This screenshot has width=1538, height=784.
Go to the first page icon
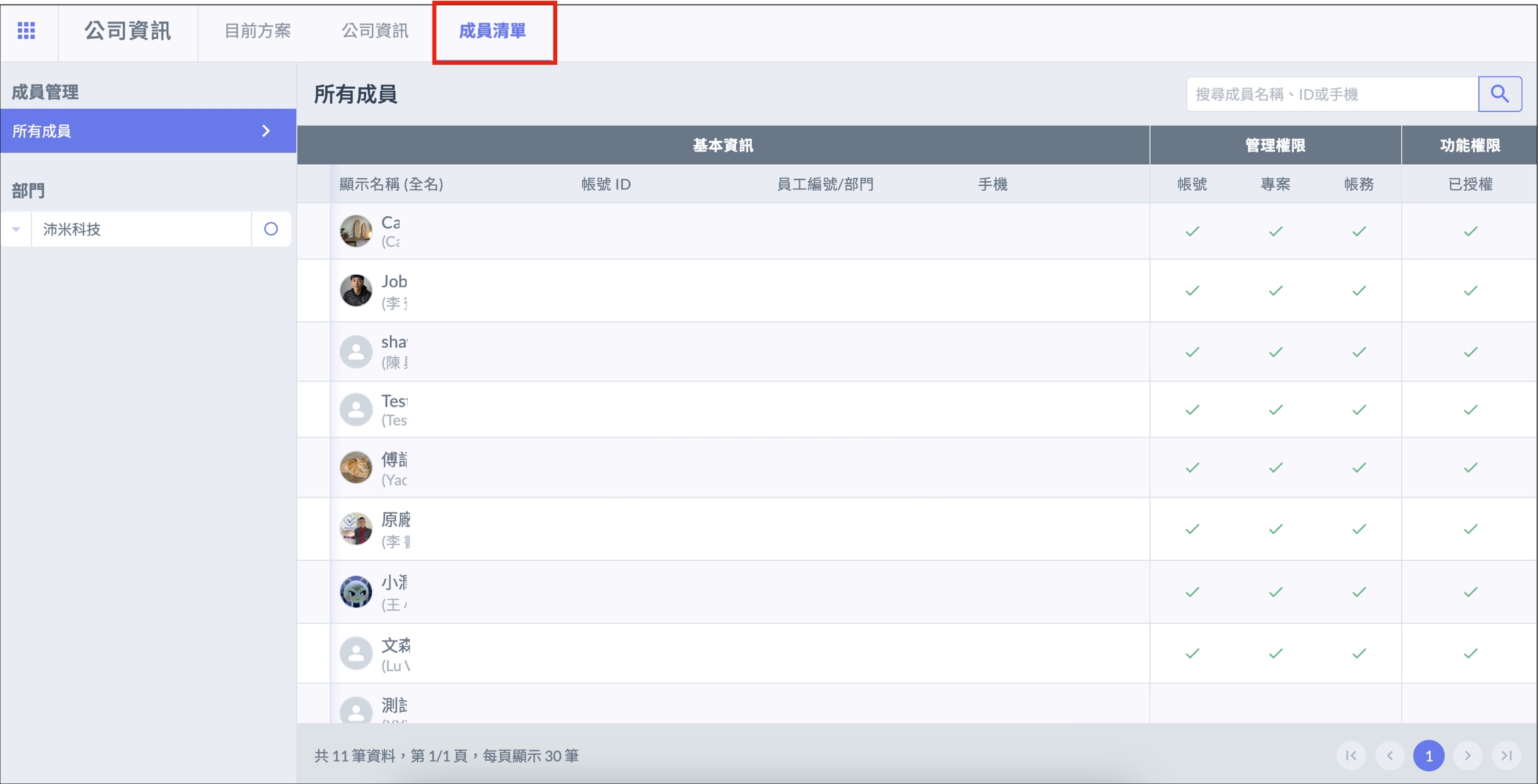pos(1351,755)
